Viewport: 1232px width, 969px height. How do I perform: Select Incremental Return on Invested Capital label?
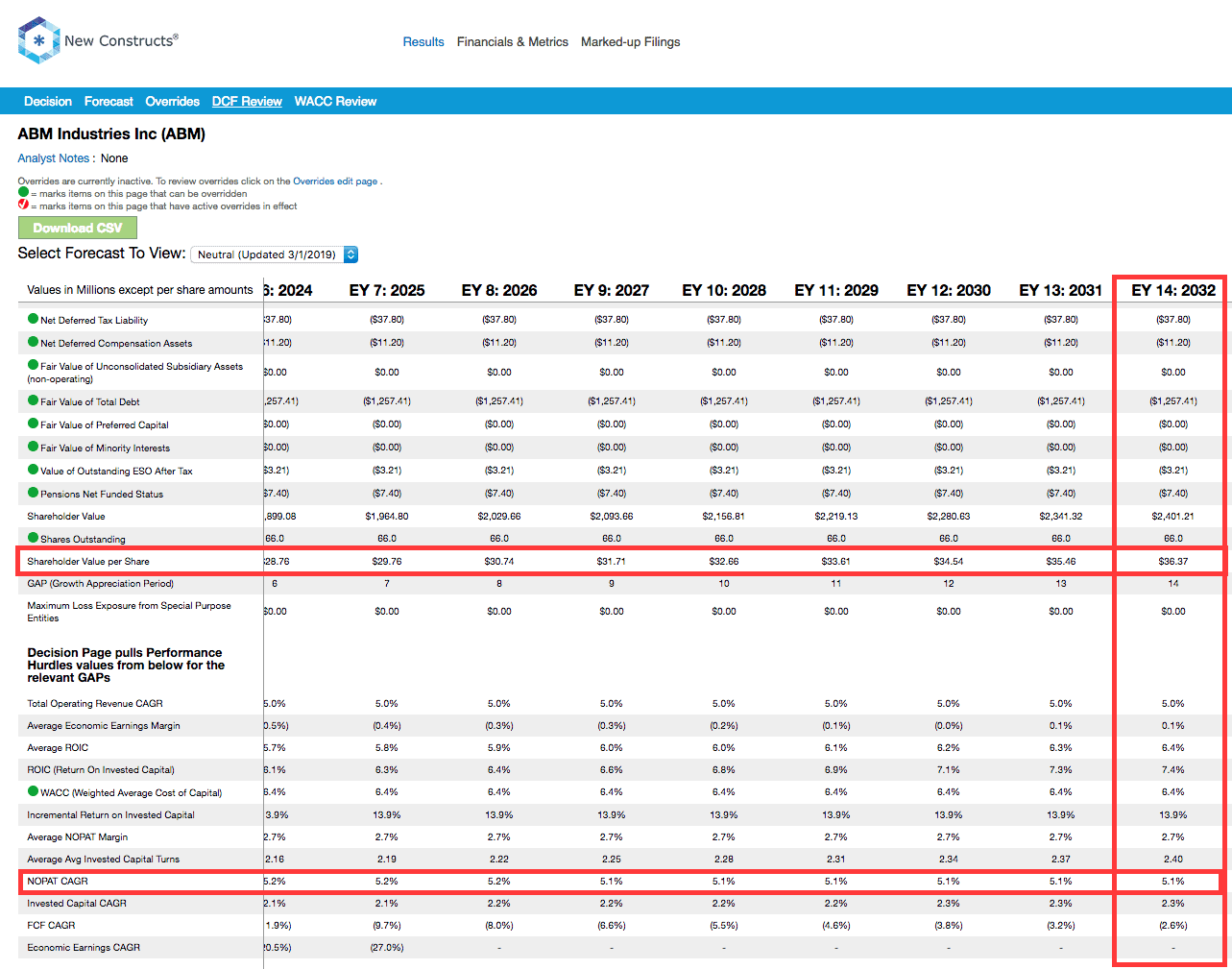pos(110,815)
